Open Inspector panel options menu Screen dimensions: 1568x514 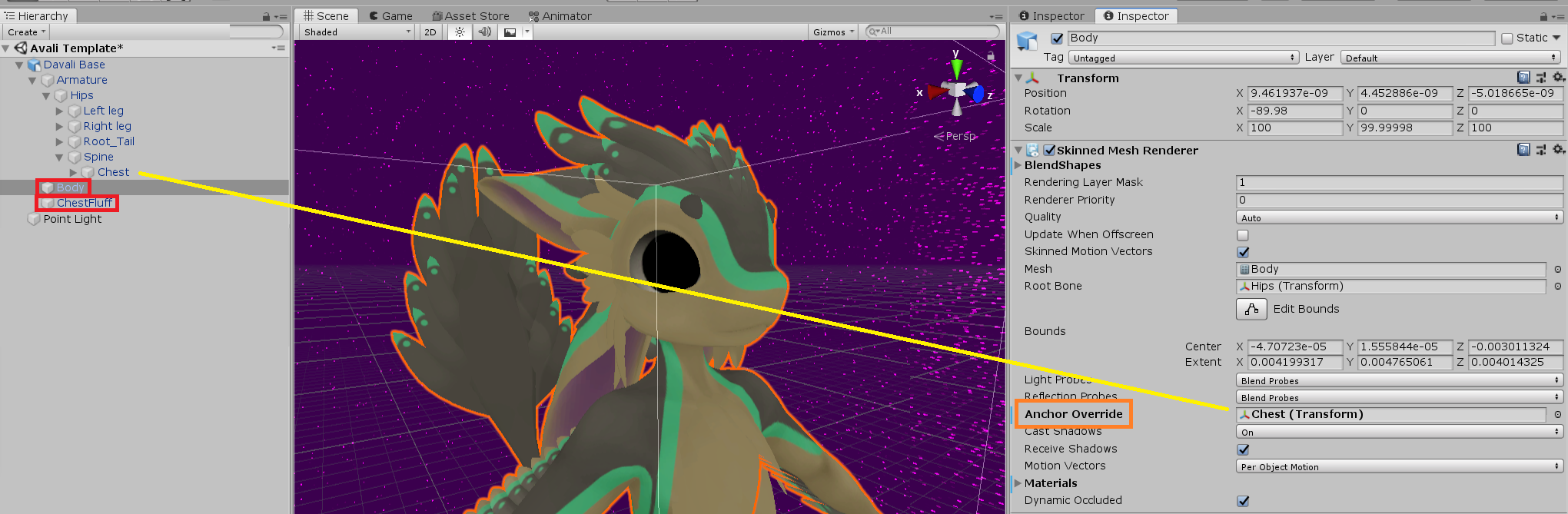(x=1558, y=16)
